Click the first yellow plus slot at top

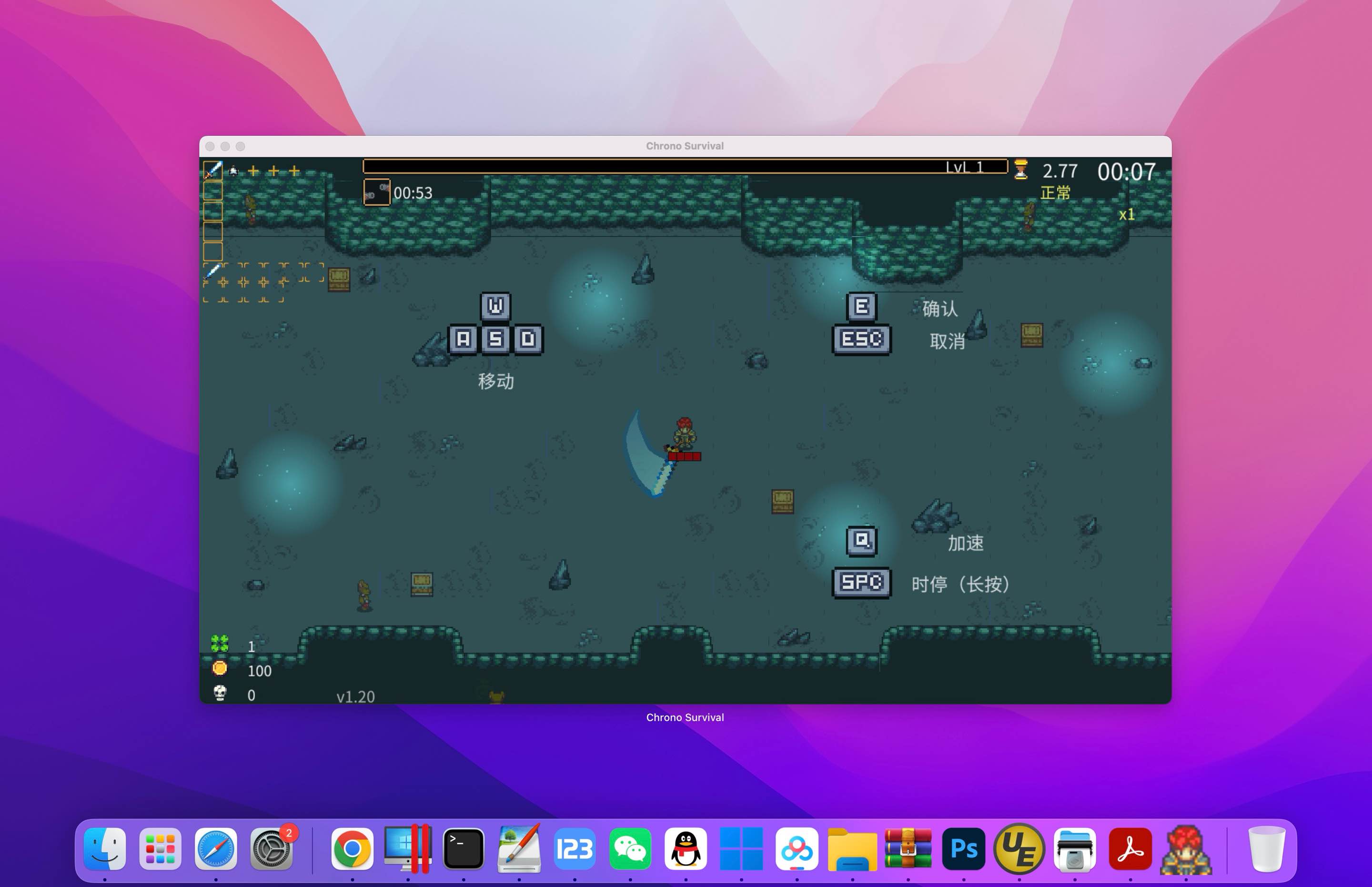click(x=253, y=171)
